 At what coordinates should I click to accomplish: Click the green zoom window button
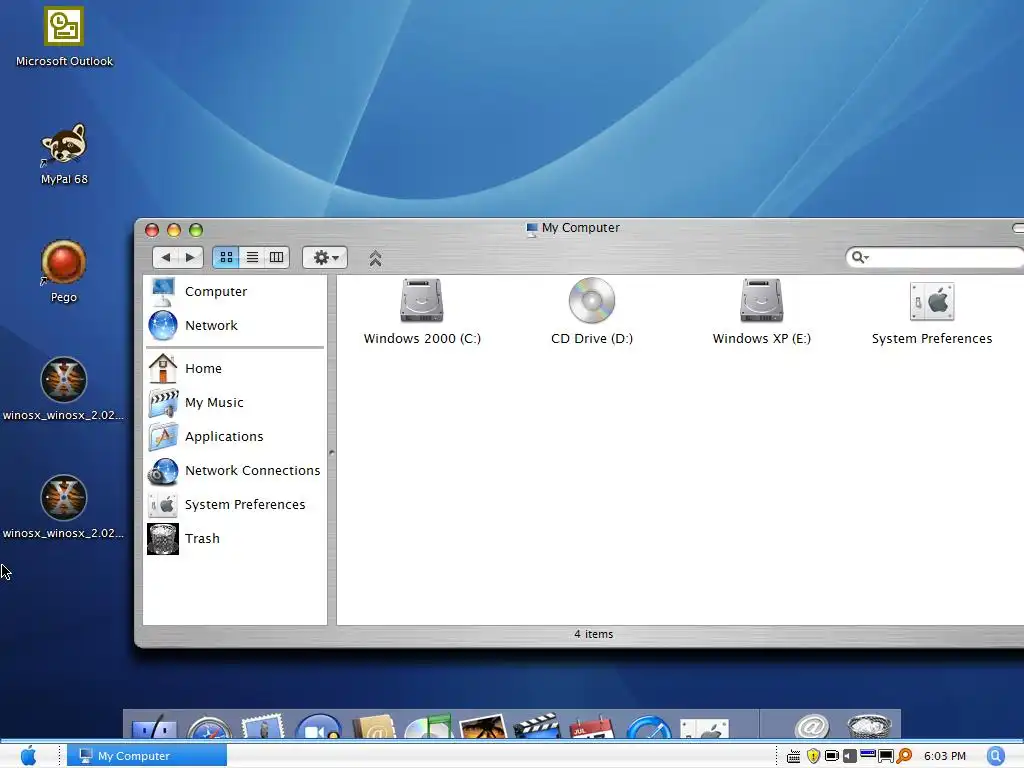[196, 230]
